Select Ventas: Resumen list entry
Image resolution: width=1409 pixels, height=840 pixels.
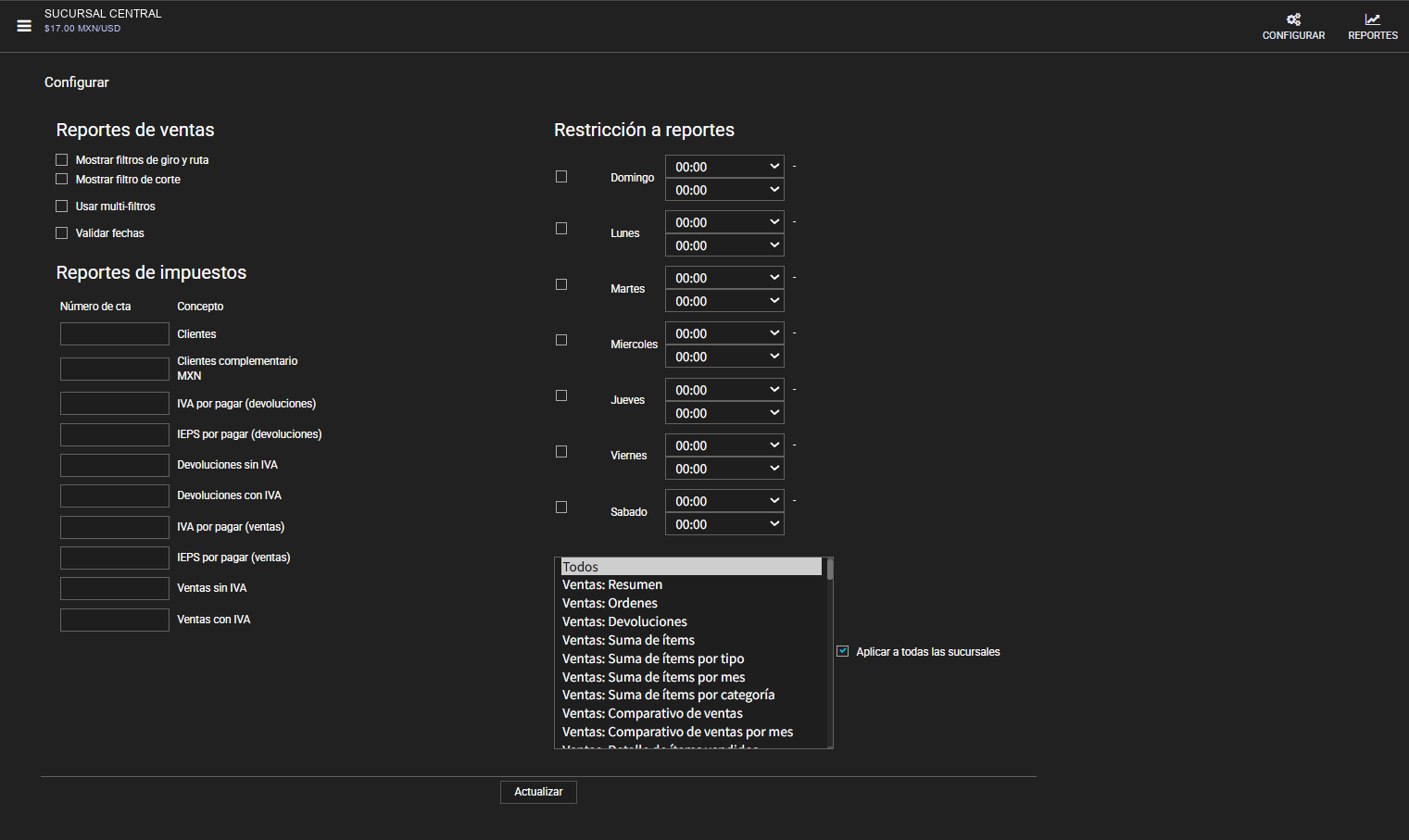point(691,584)
